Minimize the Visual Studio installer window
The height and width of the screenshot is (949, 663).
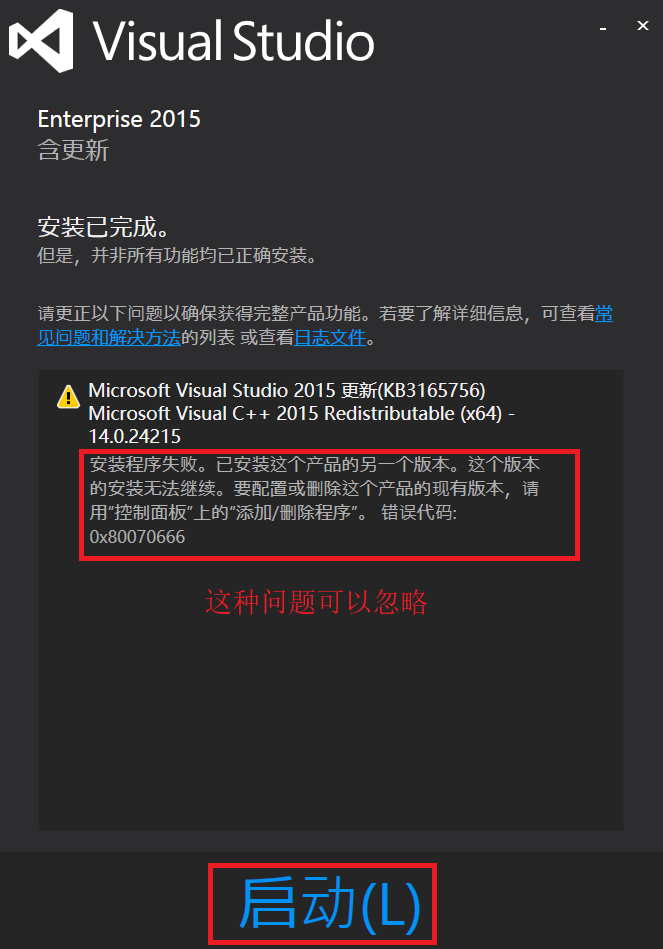click(x=603, y=28)
